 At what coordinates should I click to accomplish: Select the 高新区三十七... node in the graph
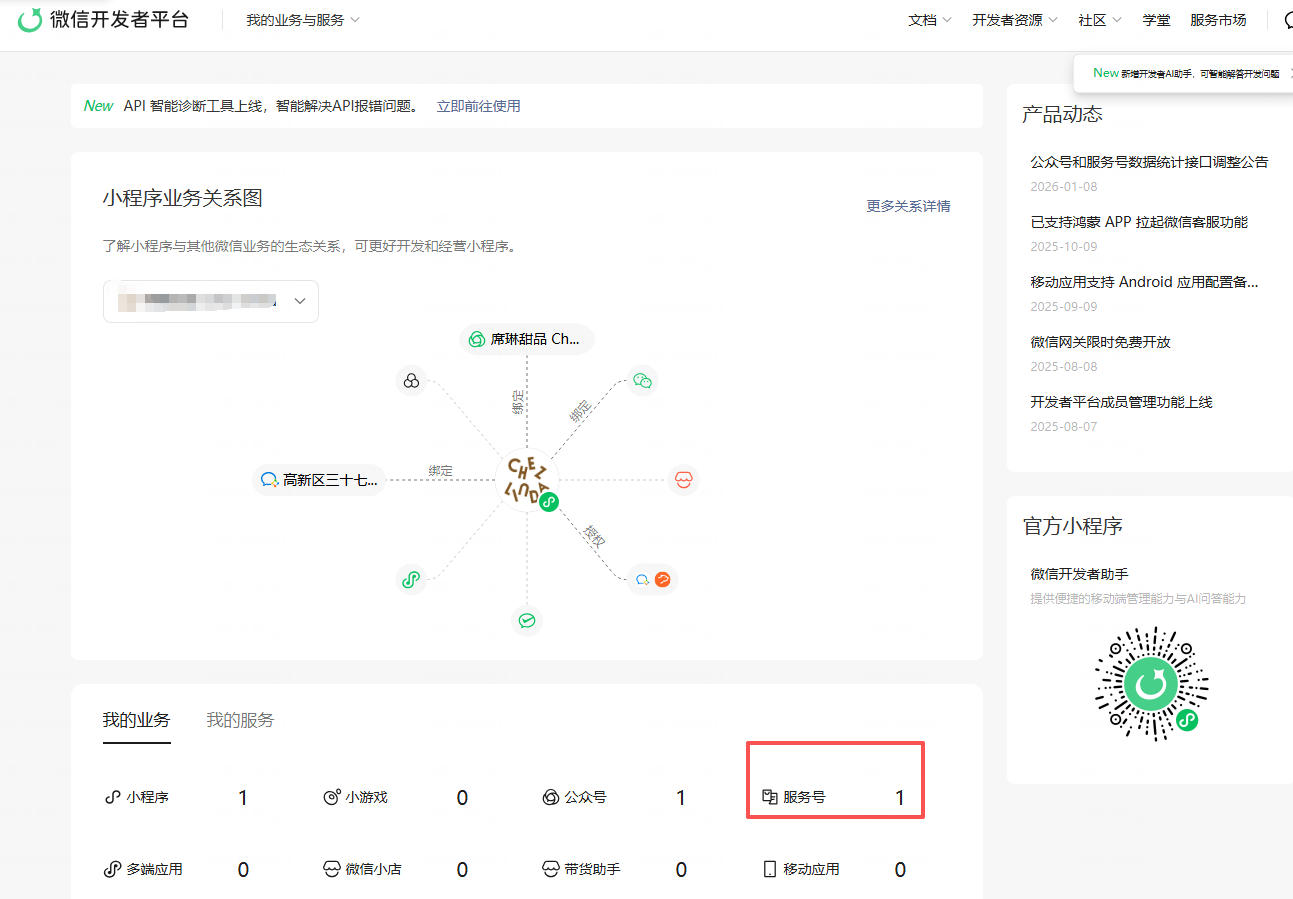(320, 480)
